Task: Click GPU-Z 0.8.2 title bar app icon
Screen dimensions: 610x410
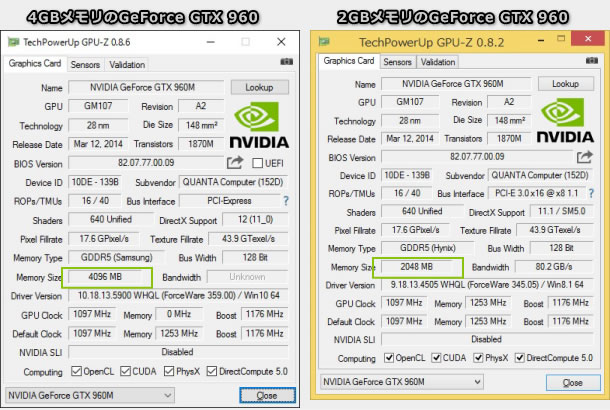Action: point(324,42)
